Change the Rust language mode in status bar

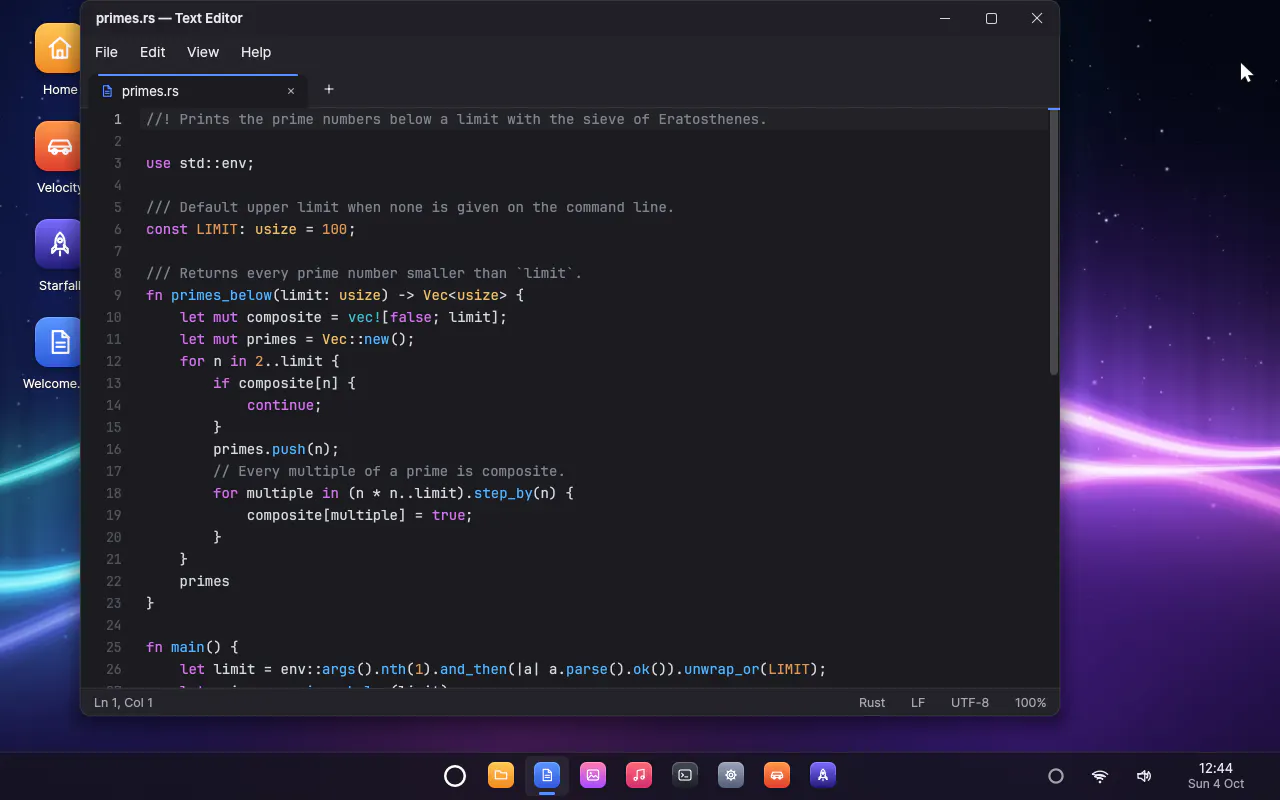872,703
